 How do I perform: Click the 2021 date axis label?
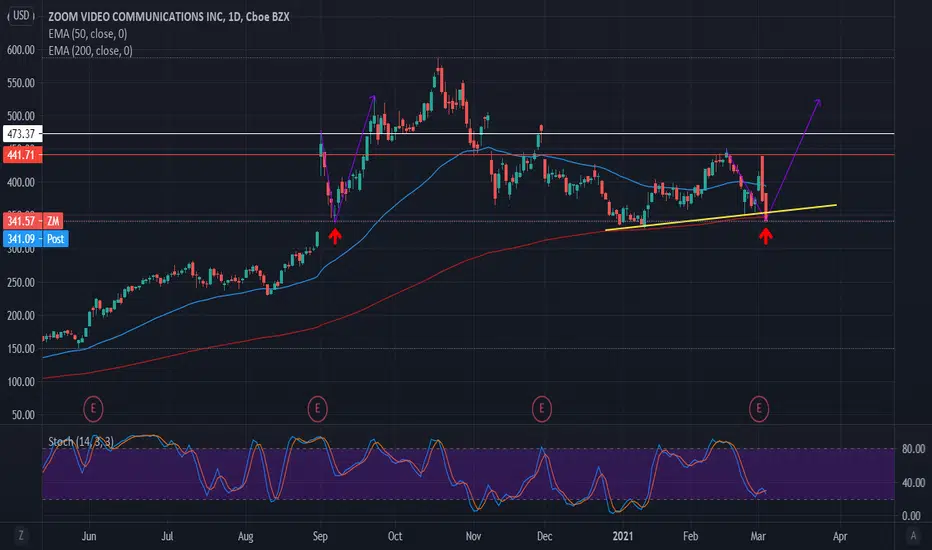623,536
